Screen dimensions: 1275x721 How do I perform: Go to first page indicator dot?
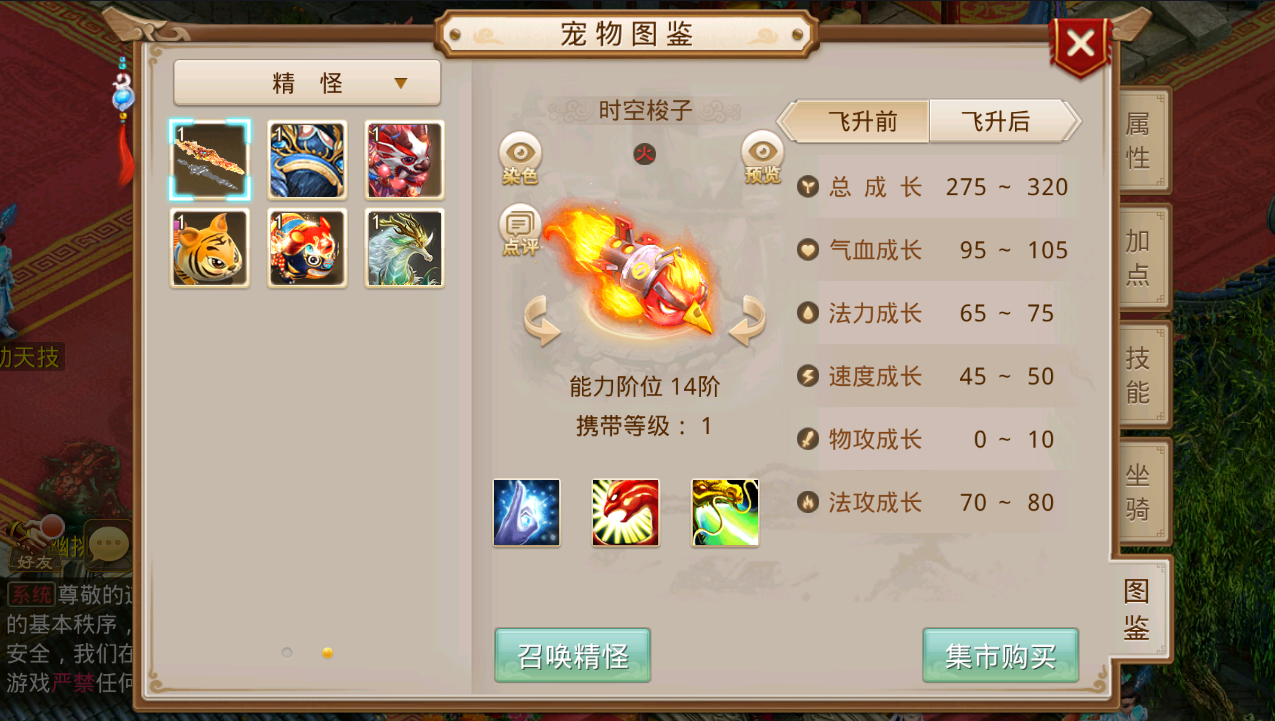click(287, 652)
